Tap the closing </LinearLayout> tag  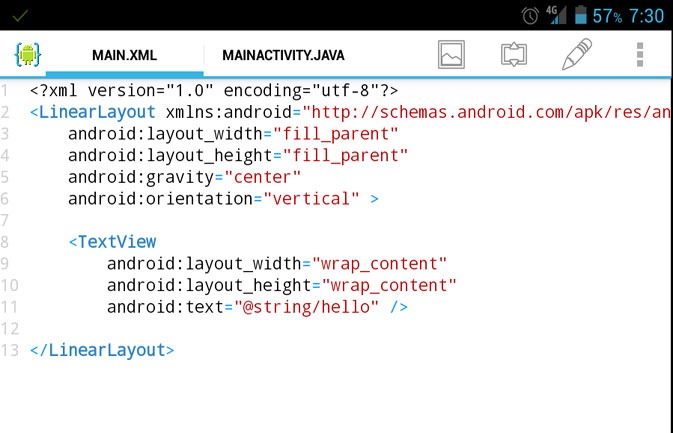(x=102, y=350)
